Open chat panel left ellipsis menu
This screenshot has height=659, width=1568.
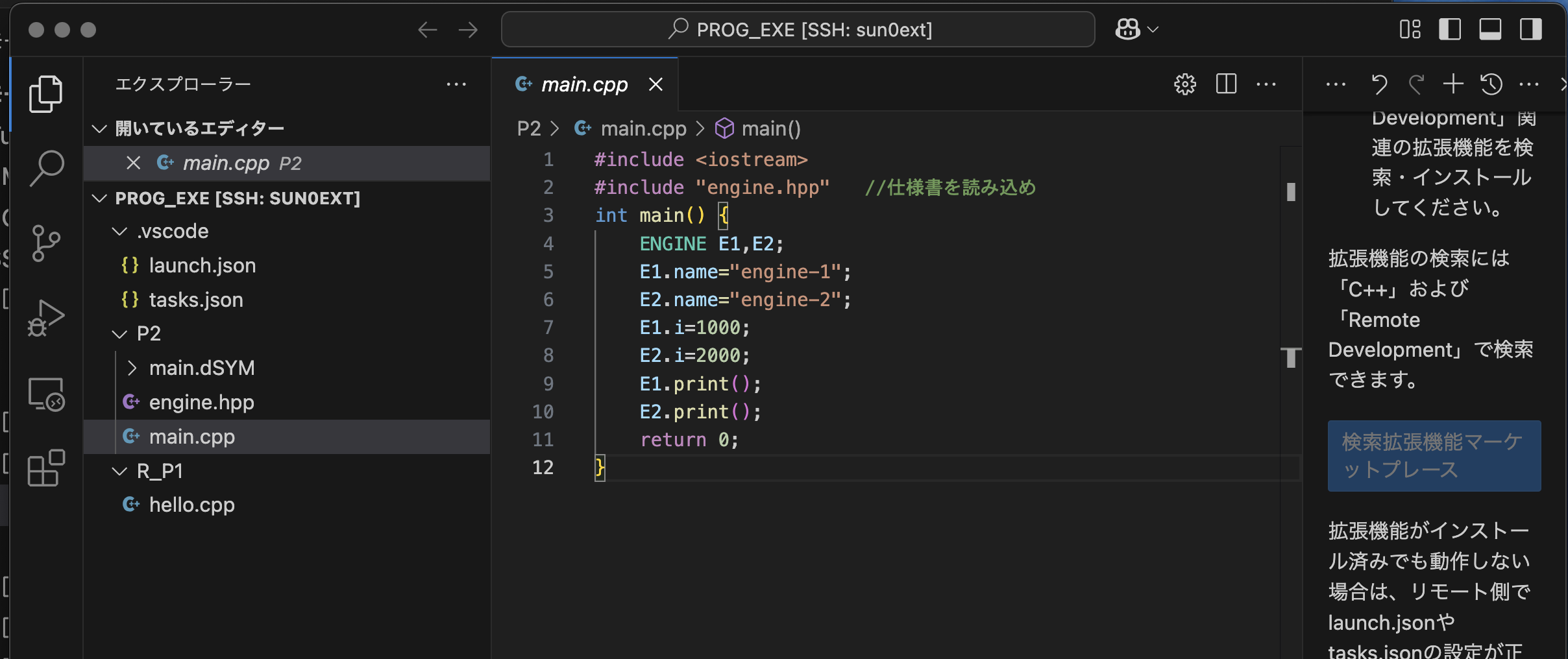click(x=1336, y=84)
